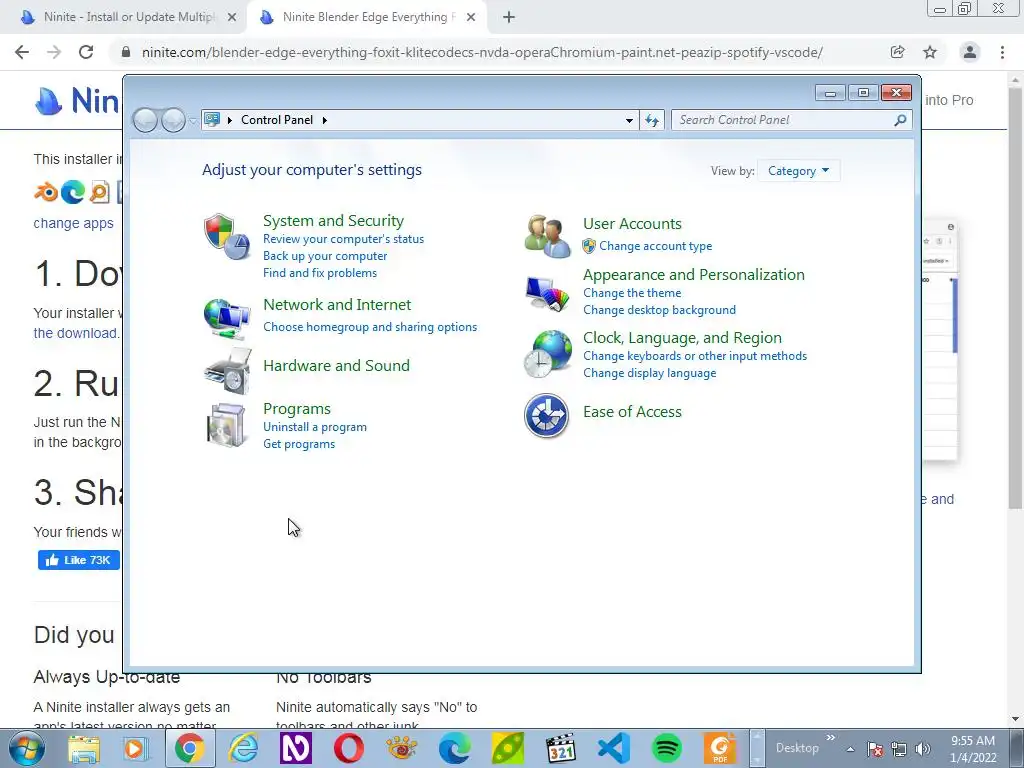1024x768 pixels.
Task: Expand the Desktop toolbar chevron
Action: 830,738
